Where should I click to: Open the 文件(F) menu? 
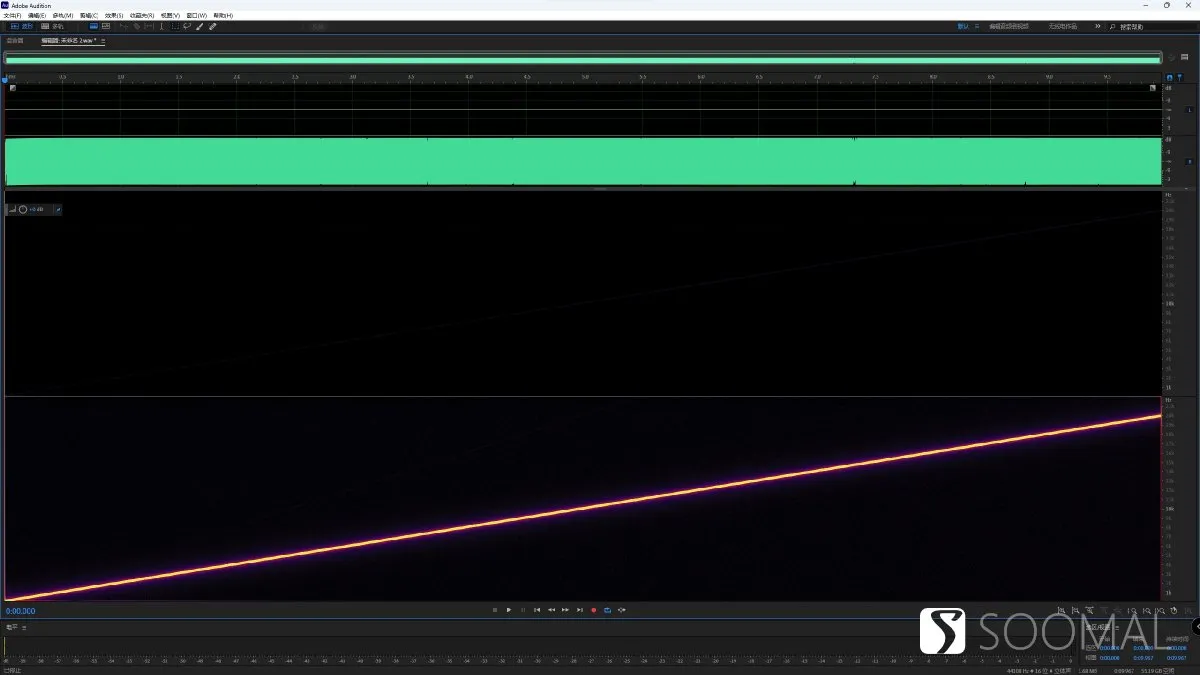click(x=12, y=15)
